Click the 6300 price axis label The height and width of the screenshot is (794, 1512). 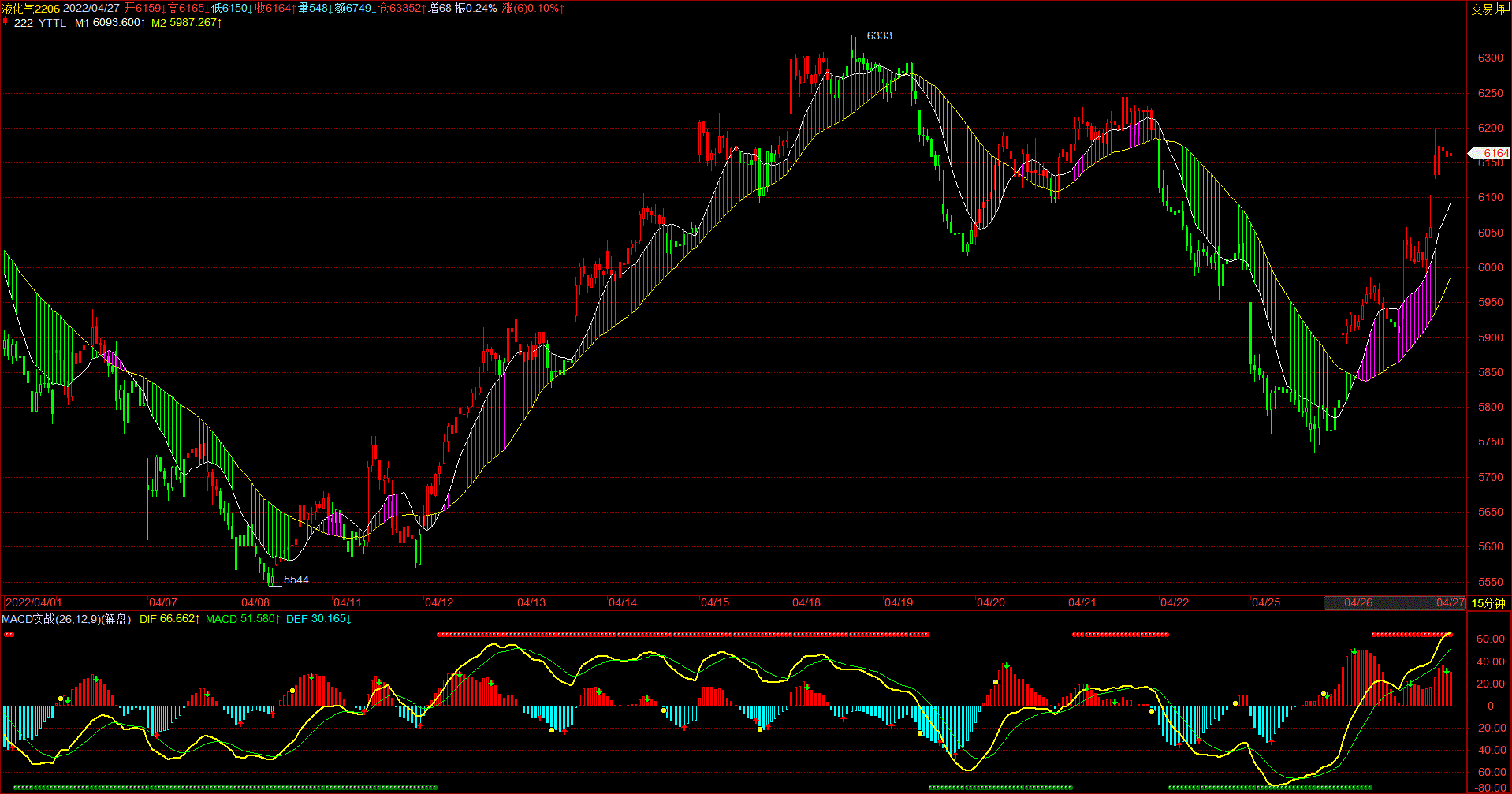1490,58
